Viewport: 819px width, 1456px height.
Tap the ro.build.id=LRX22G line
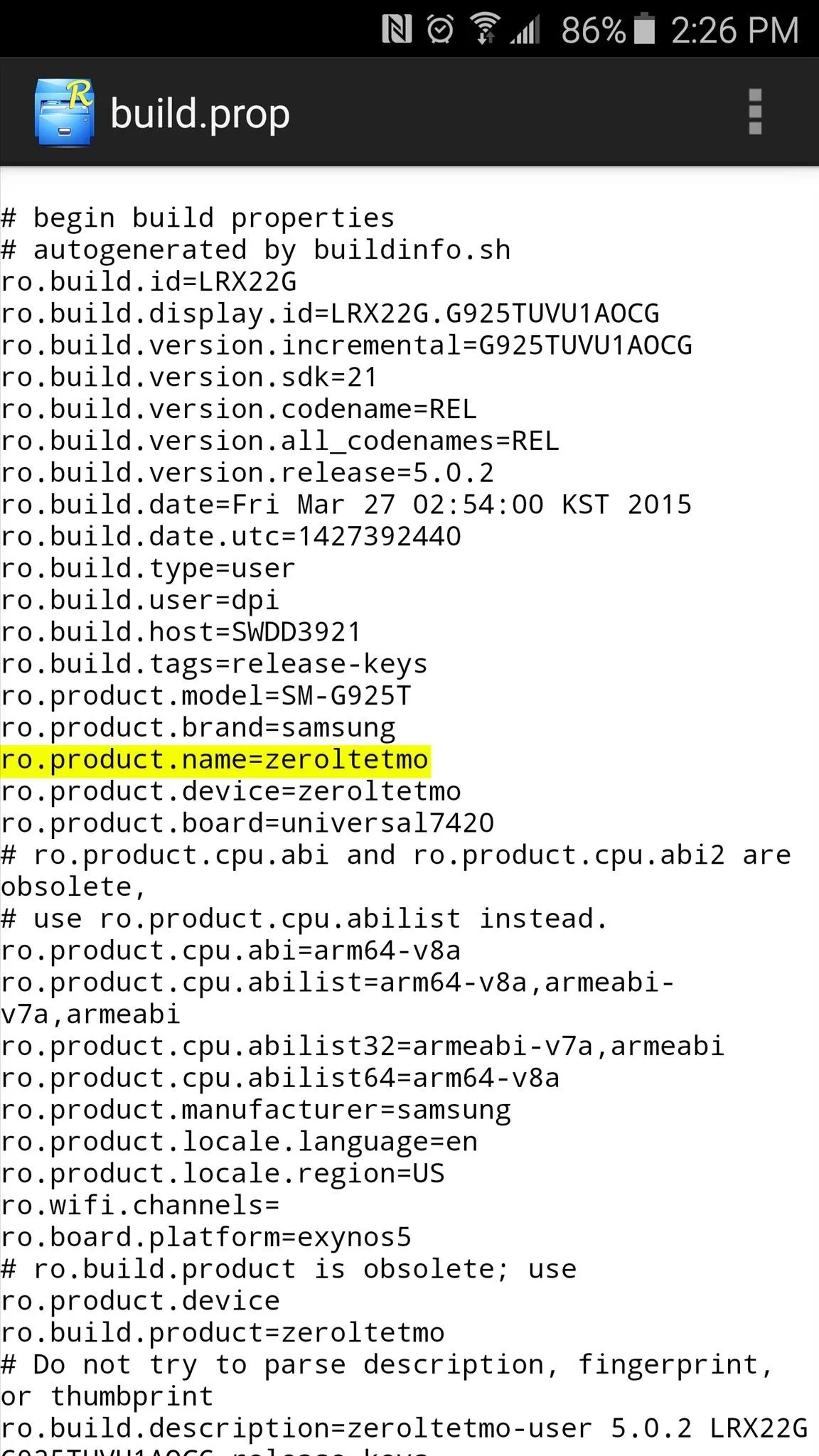tap(149, 282)
